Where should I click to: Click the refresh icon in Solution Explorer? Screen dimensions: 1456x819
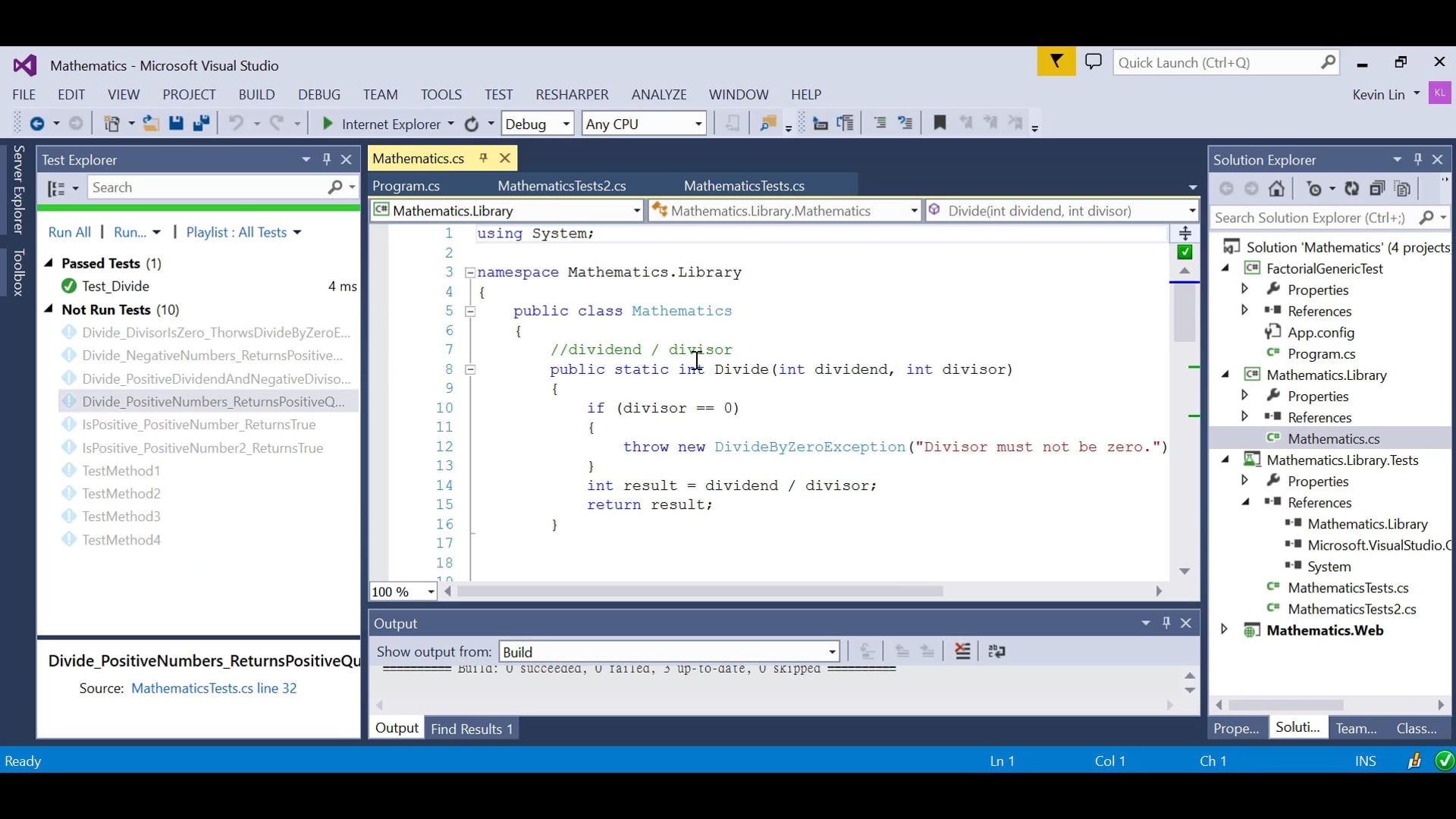1351,189
